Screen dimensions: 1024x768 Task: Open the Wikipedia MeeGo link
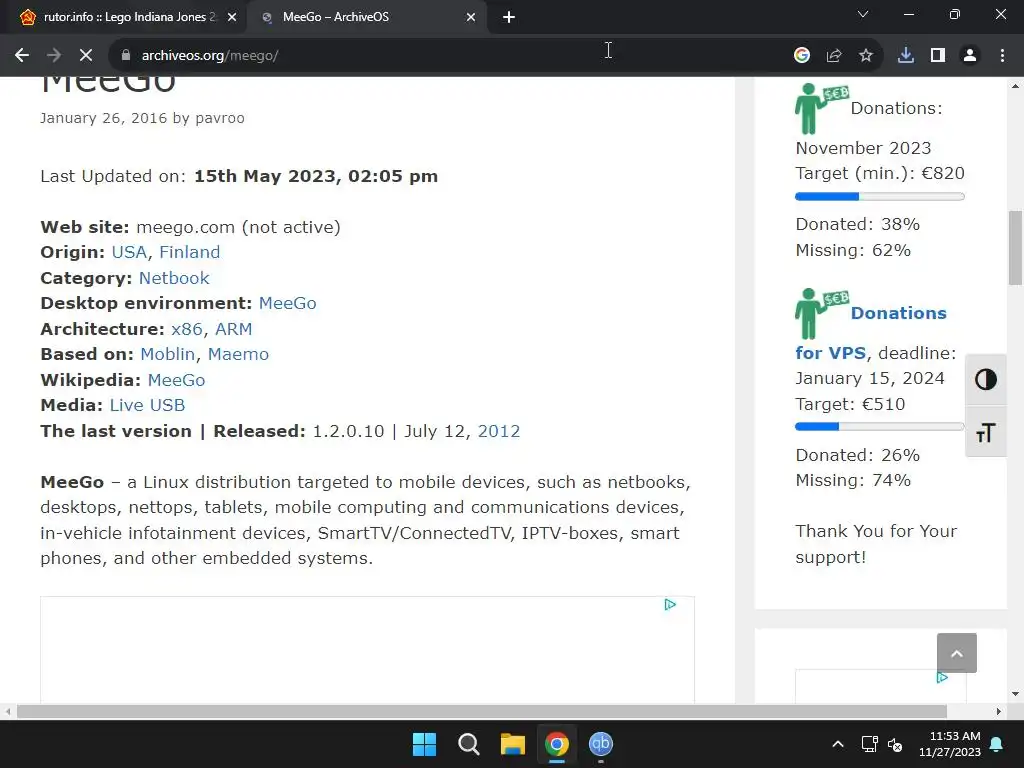point(176,380)
